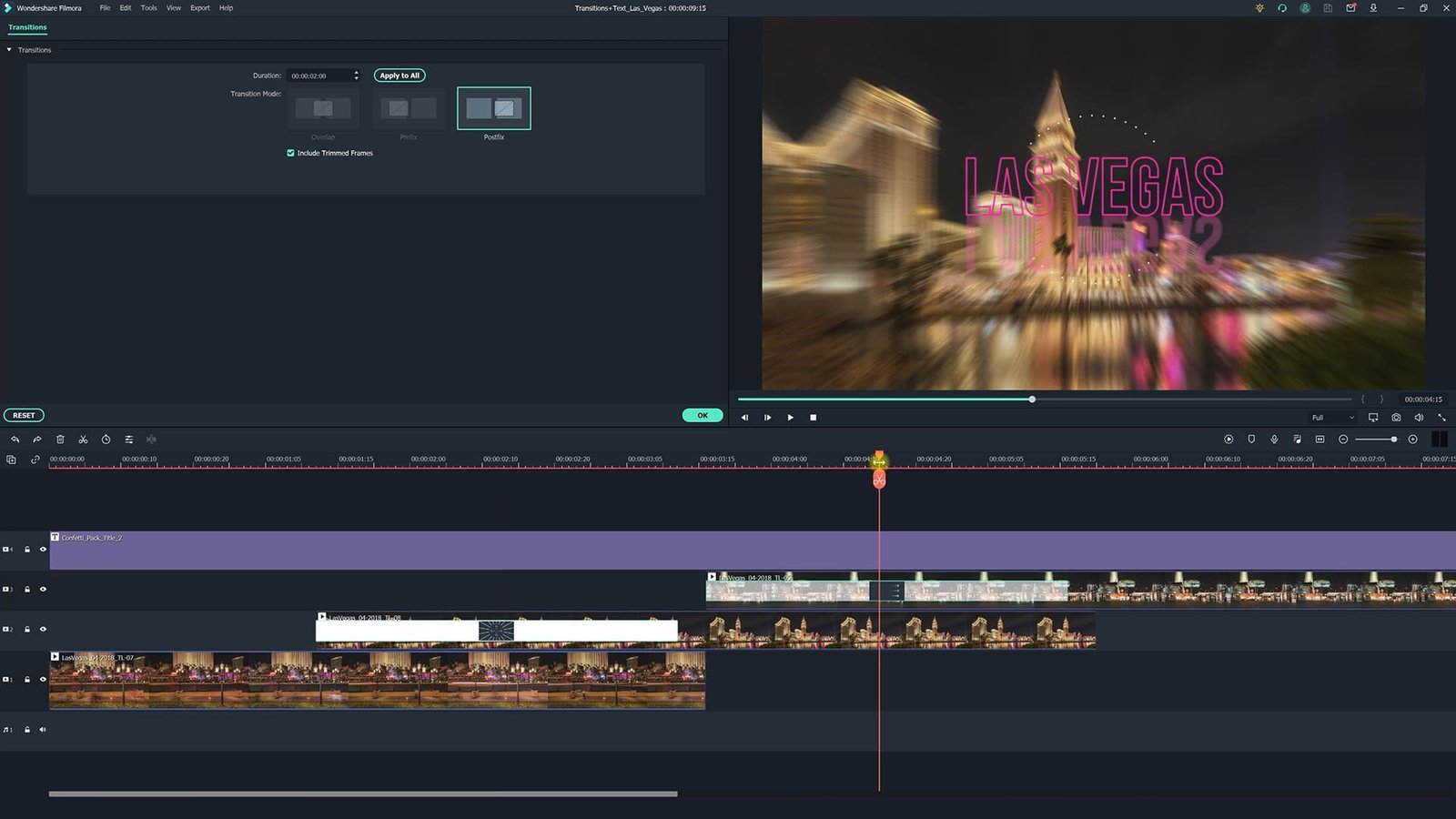Open the Export menu
The height and width of the screenshot is (819, 1456).
pyautogui.click(x=199, y=8)
